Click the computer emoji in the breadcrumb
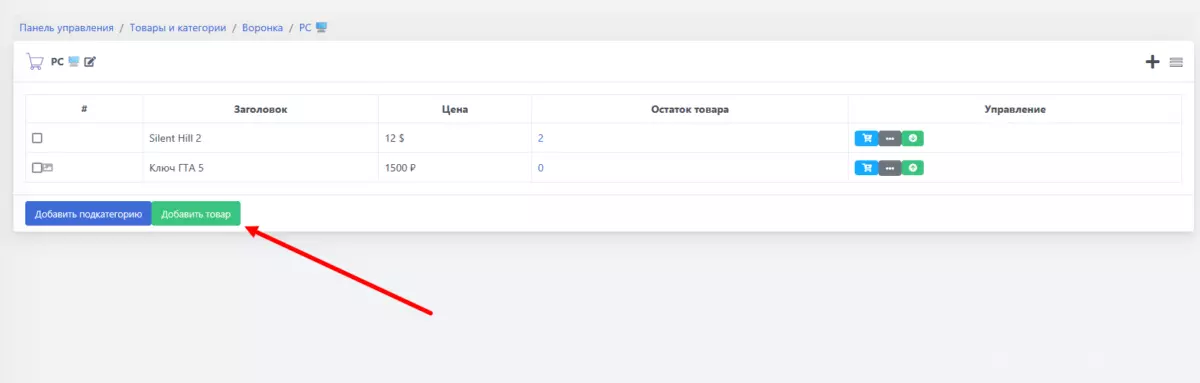 click(322, 27)
